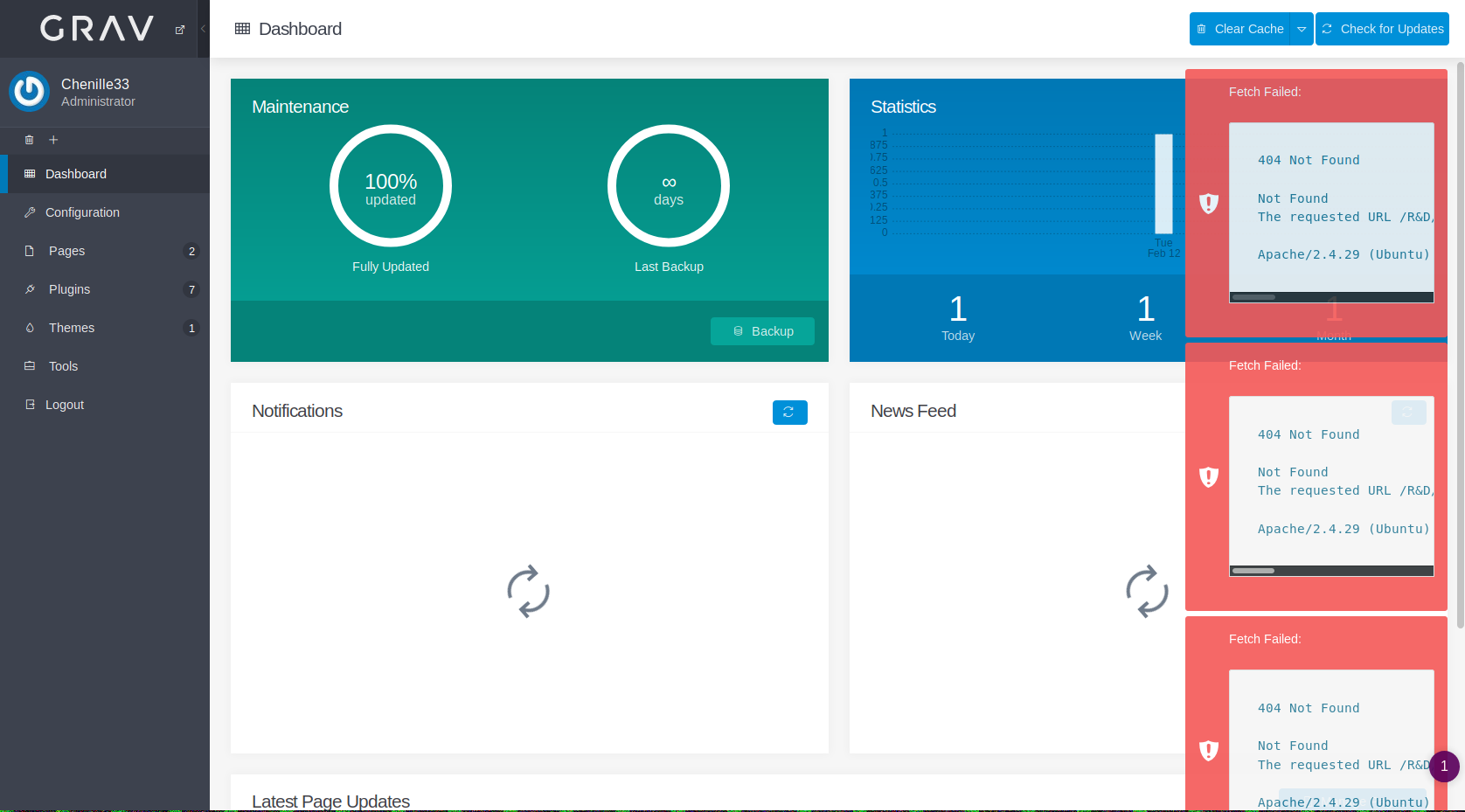The width and height of the screenshot is (1465, 812).
Task: Click the Week visitor count
Action: (x=1146, y=309)
